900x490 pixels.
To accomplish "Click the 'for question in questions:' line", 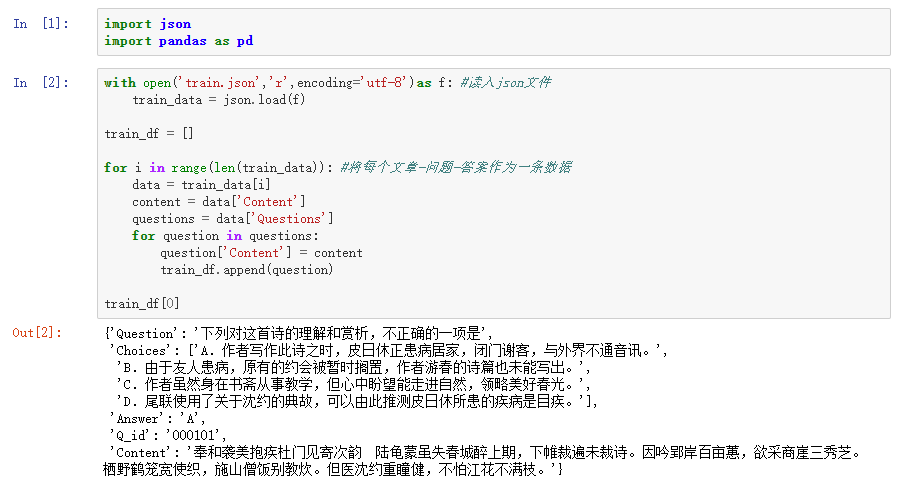I will pos(225,236).
